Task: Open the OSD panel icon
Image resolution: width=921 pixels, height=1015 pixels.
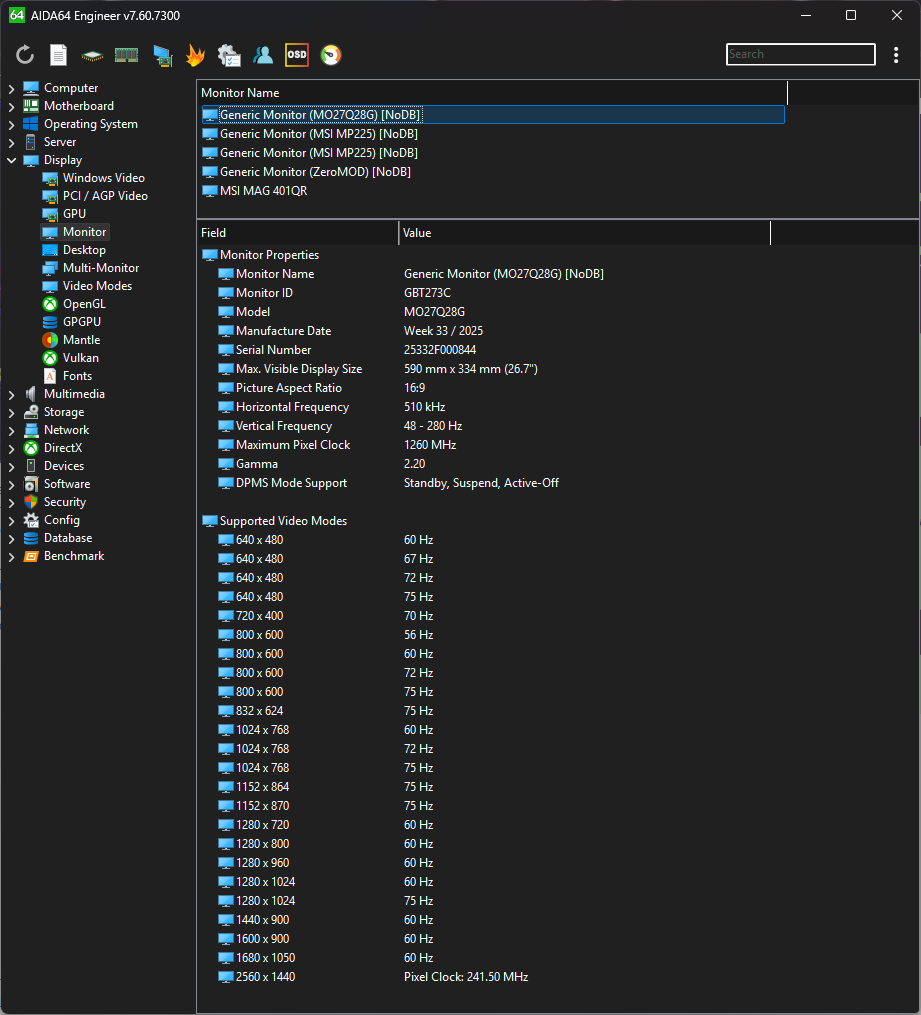Action: click(296, 55)
